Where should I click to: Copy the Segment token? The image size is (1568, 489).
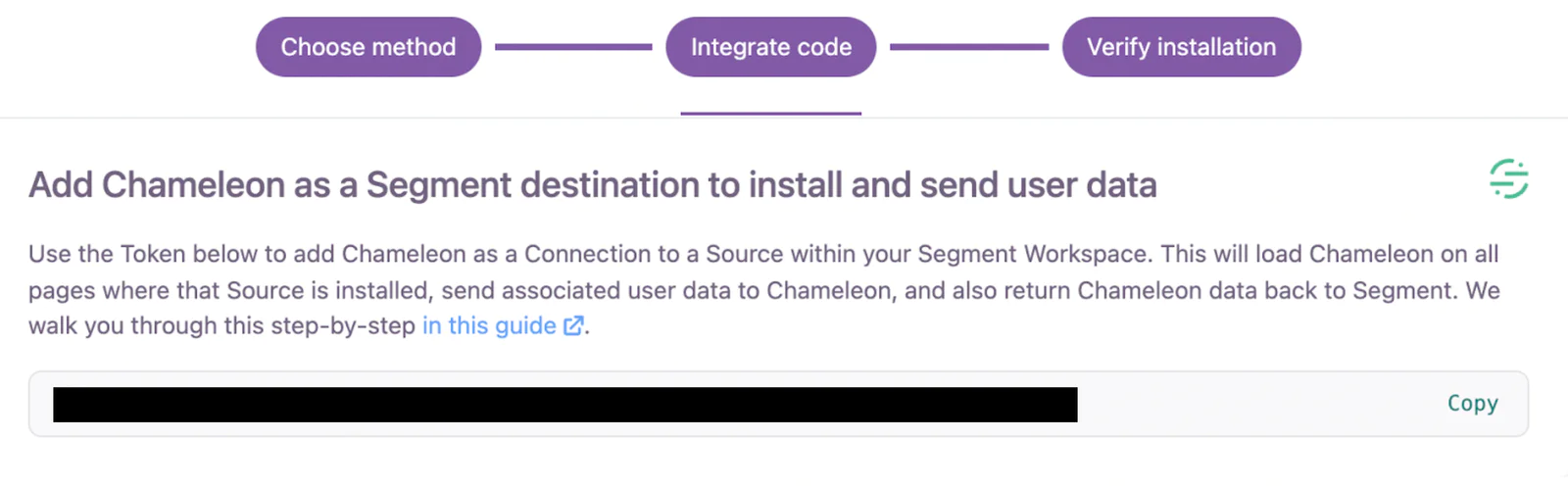[x=1472, y=403]
